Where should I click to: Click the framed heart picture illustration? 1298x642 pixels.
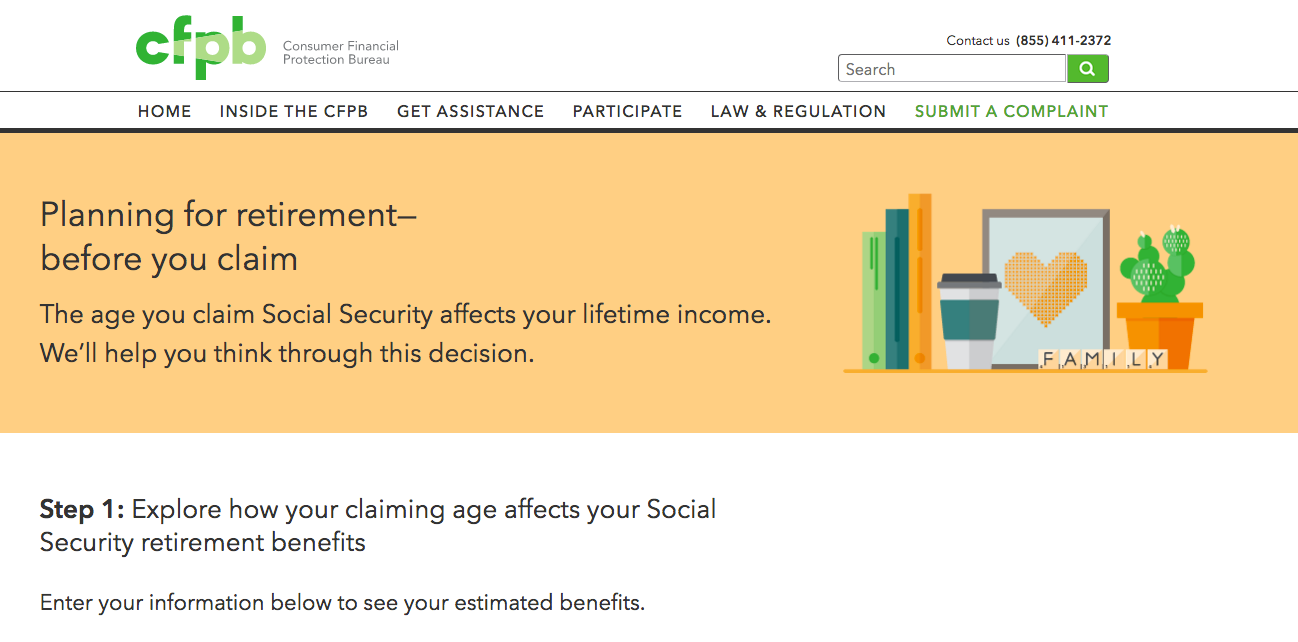[1045, 285]
